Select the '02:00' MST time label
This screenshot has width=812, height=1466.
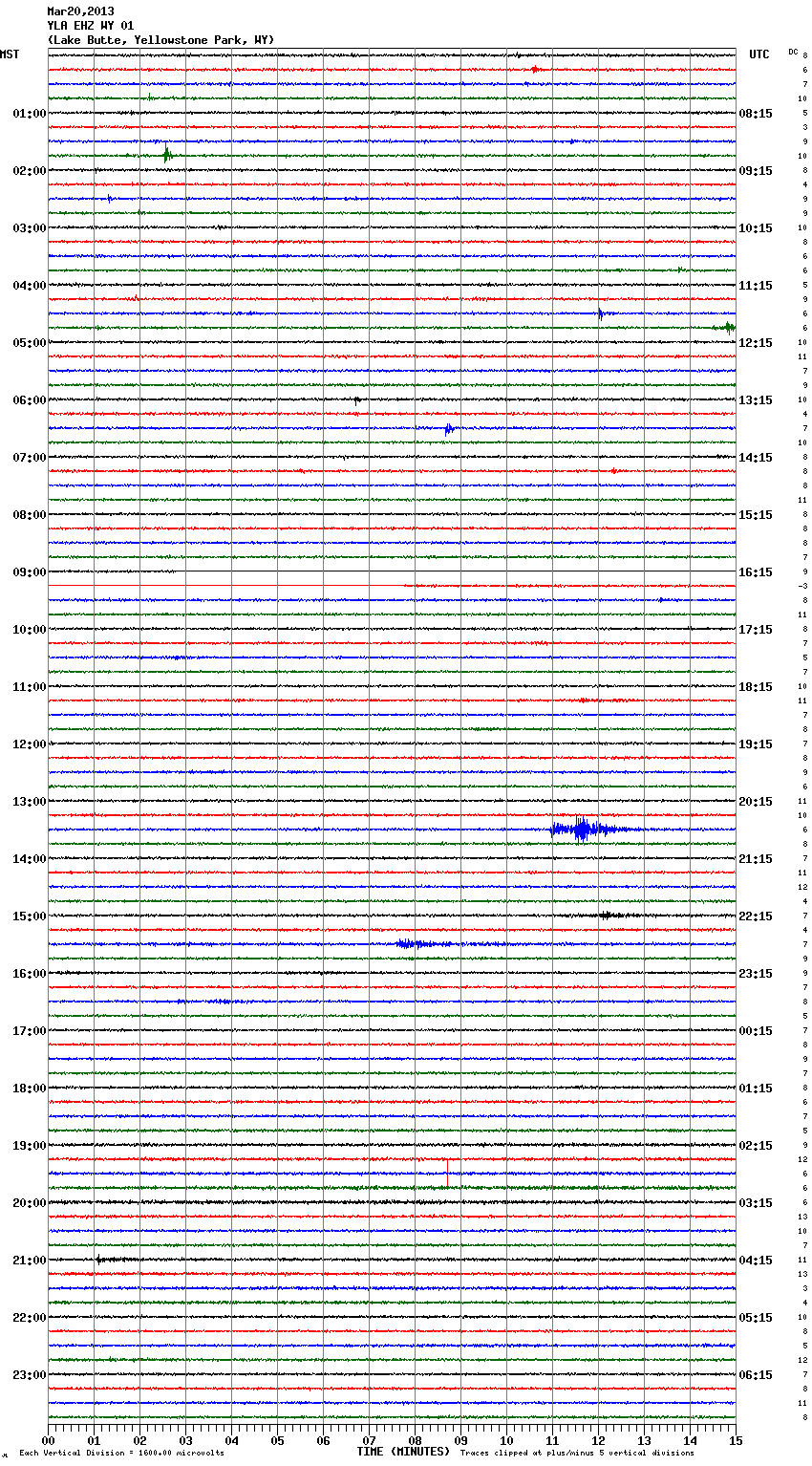tap(30, 171)
